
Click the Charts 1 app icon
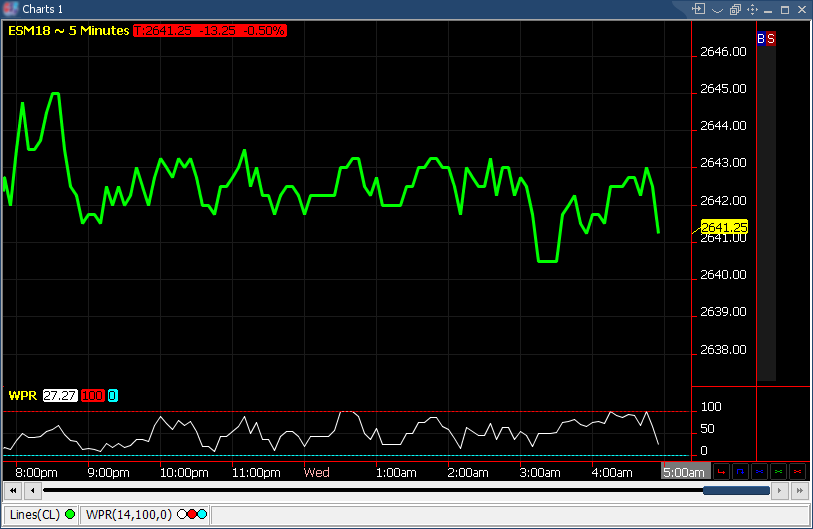click(x=10, y=9)
